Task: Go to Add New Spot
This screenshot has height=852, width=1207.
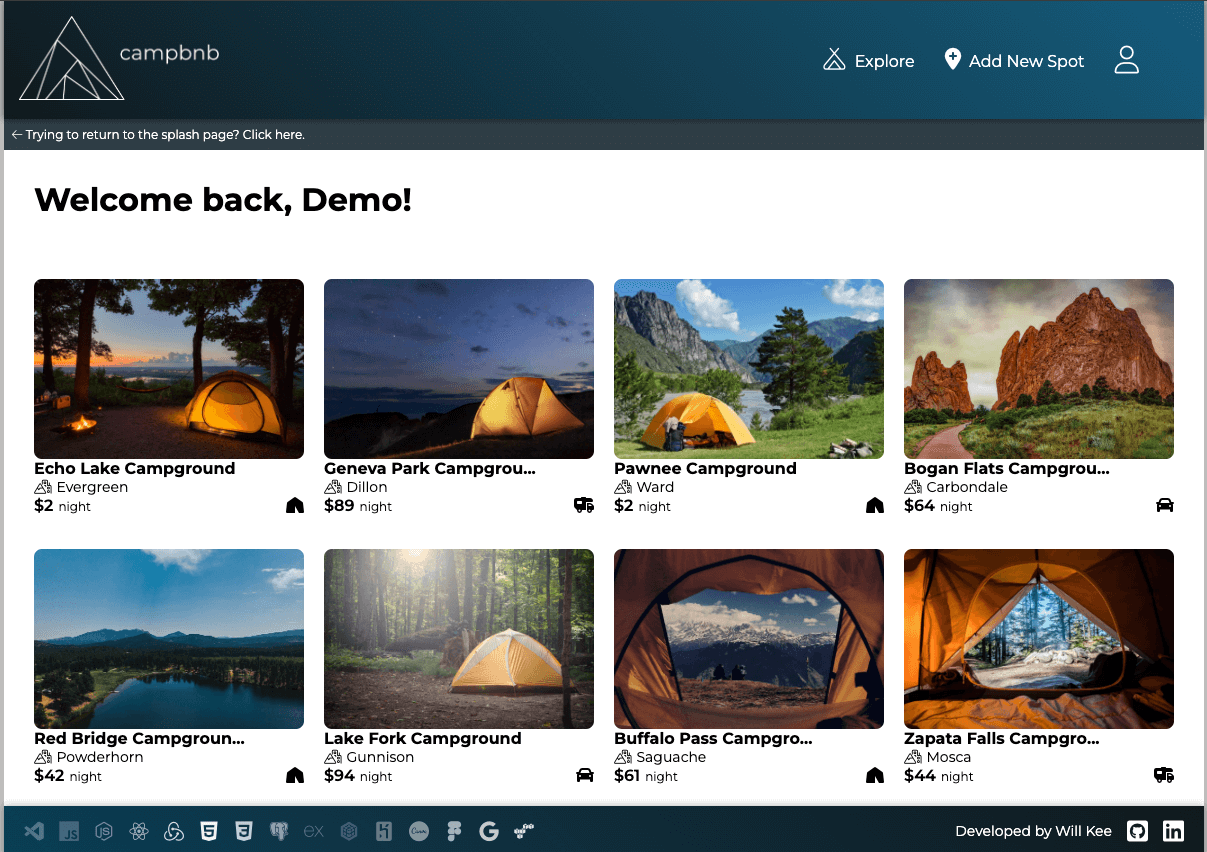Action: tap(1014, 61)
